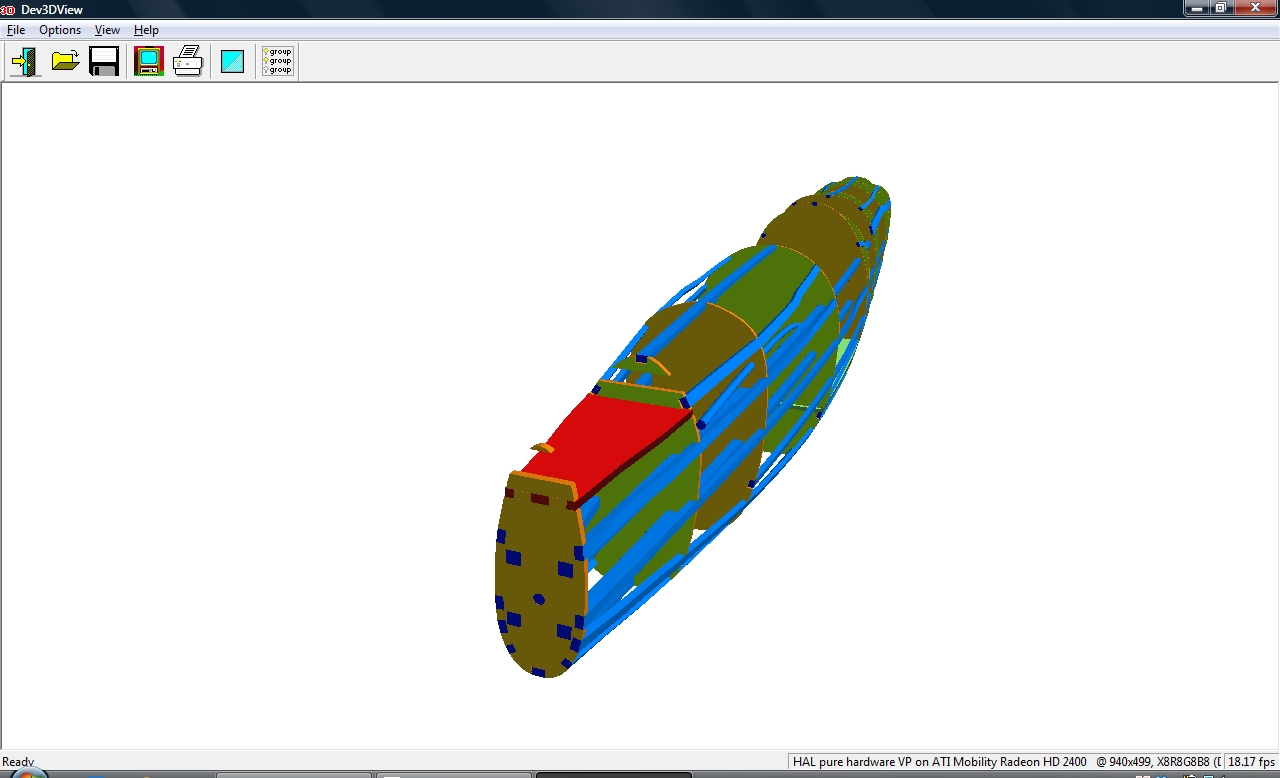Click the fps counter in status bar

tap(1252, 762)
